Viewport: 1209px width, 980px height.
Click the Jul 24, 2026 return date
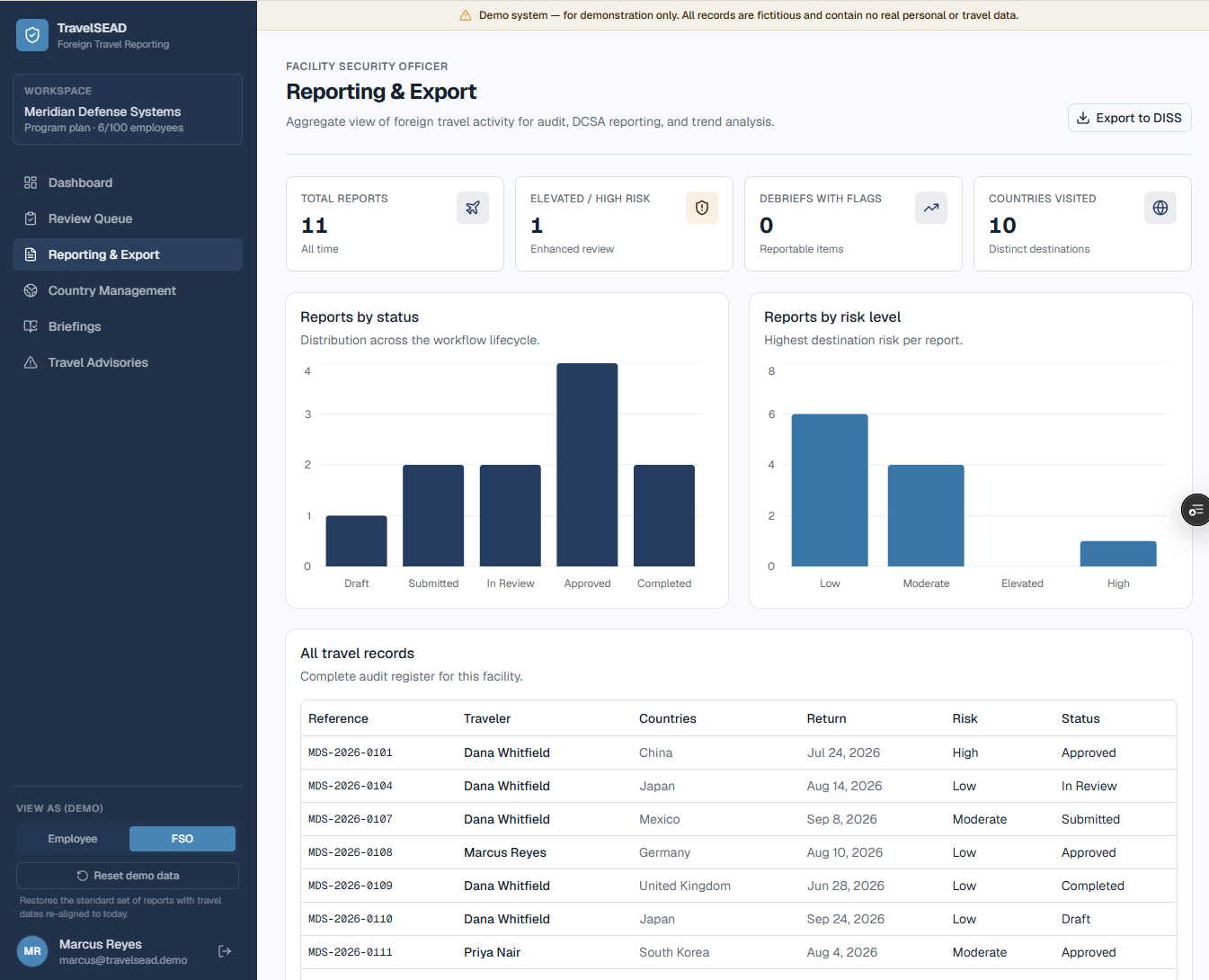point(843,753)
